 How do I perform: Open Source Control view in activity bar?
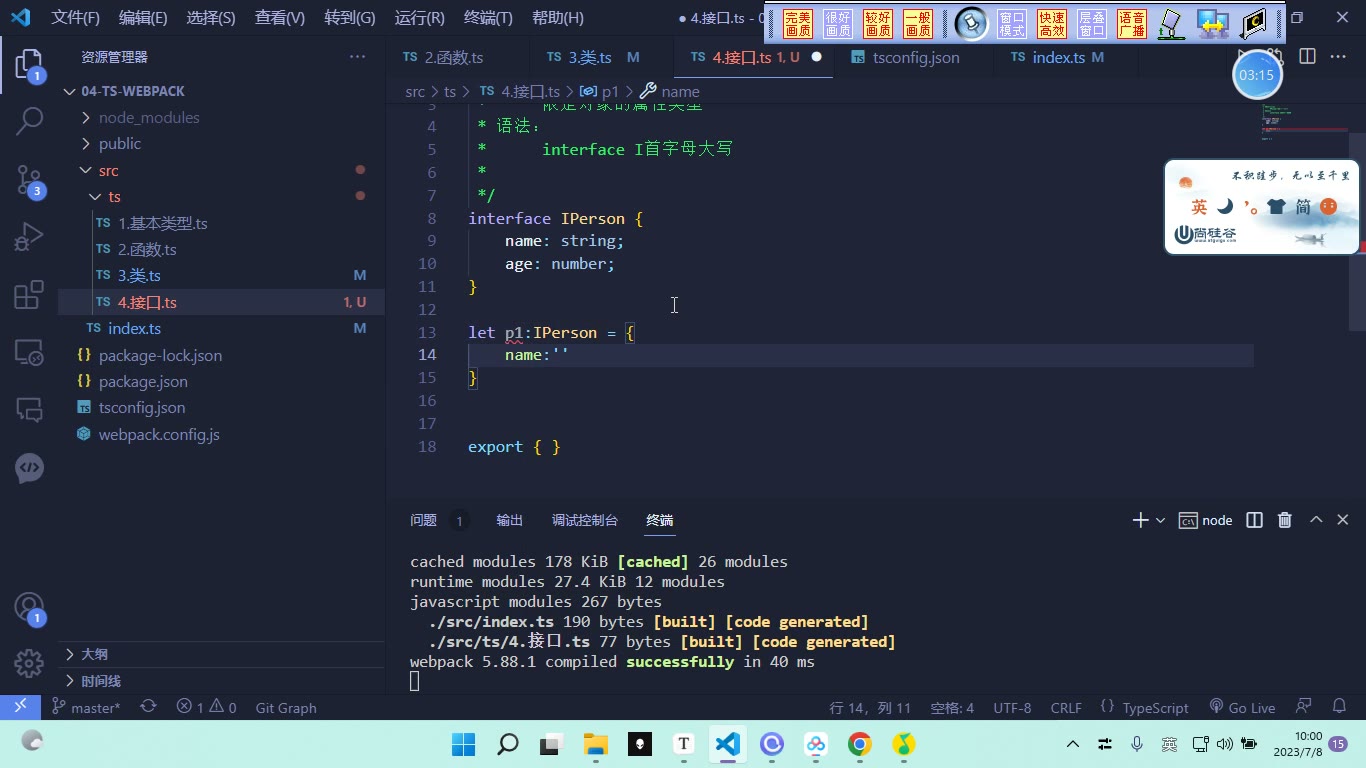pos(29,180)
